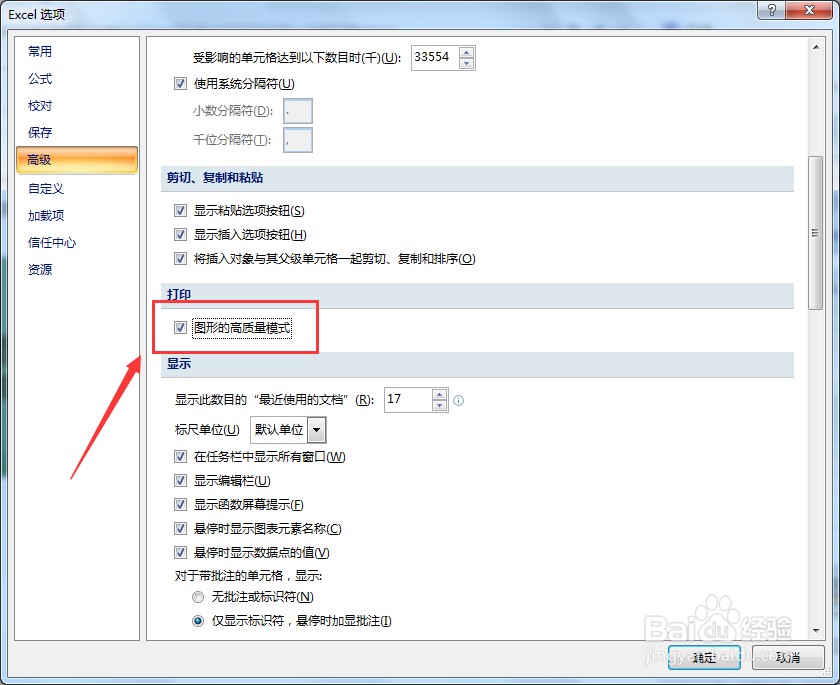Toggle 将插入对象与其父级单元格一起剪切 checkbox
The width and height of the screenshot is (840, 685).
[x=181, y=259]
